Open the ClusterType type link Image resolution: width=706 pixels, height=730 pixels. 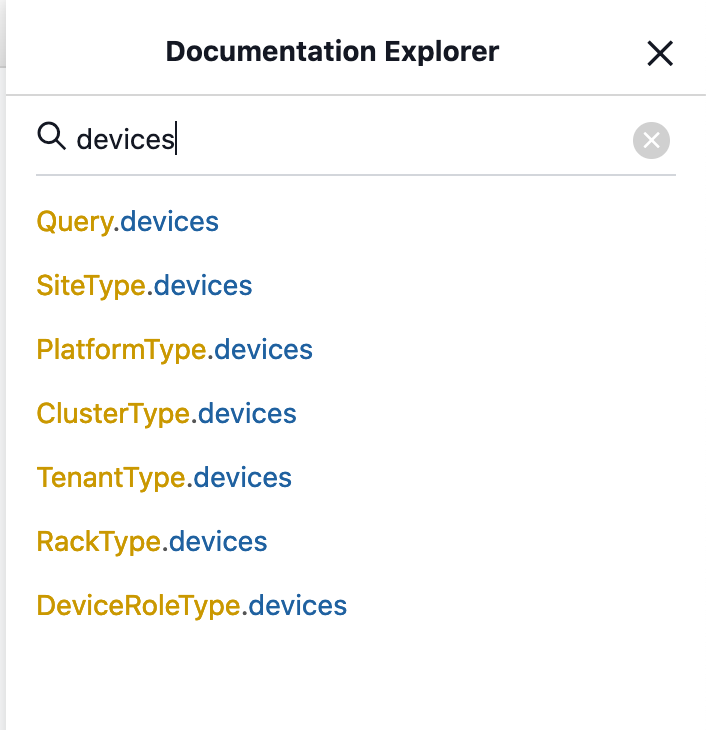click(113, 414)
